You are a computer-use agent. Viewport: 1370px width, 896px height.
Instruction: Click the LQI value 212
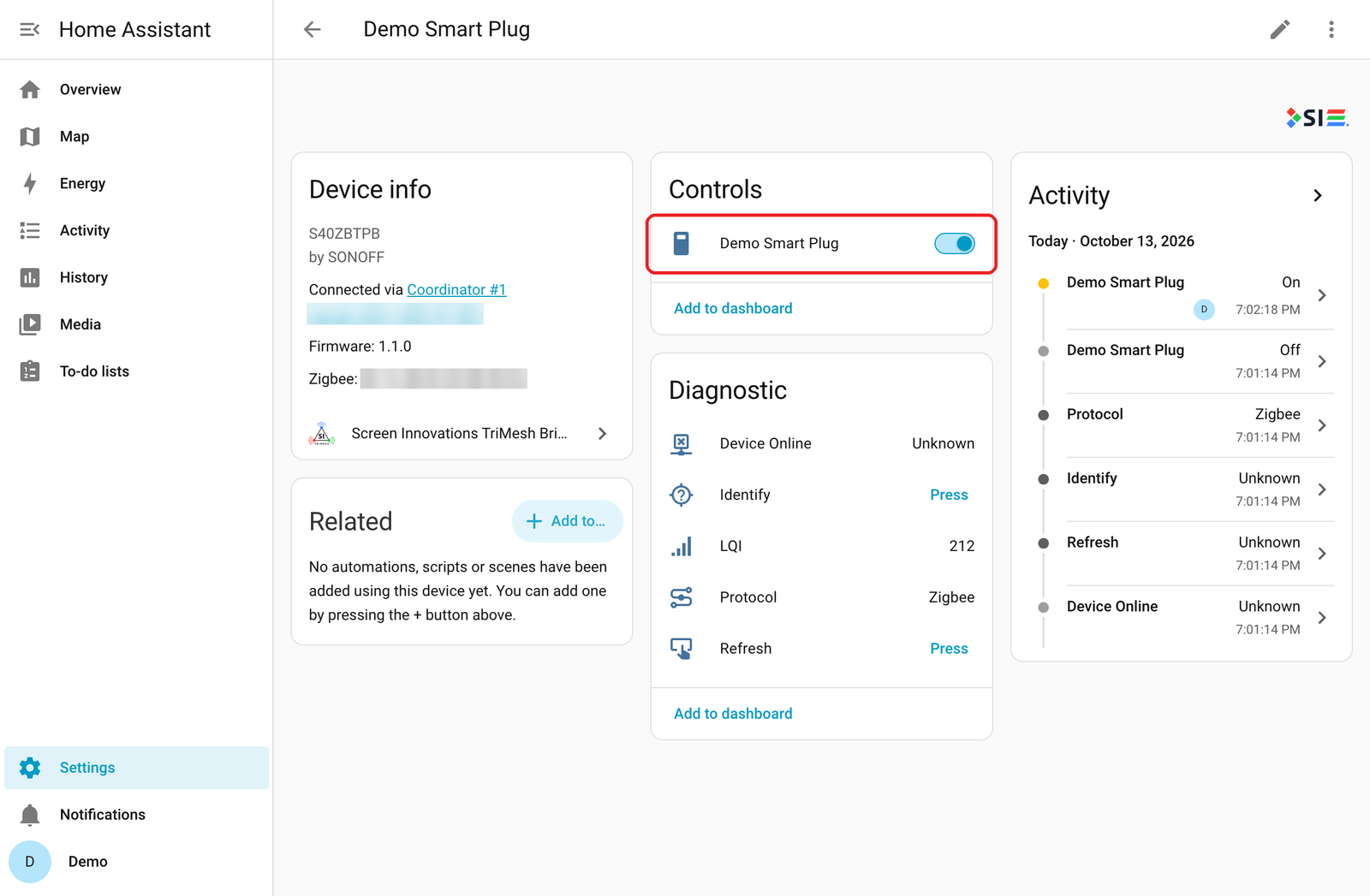pos(962,547)
